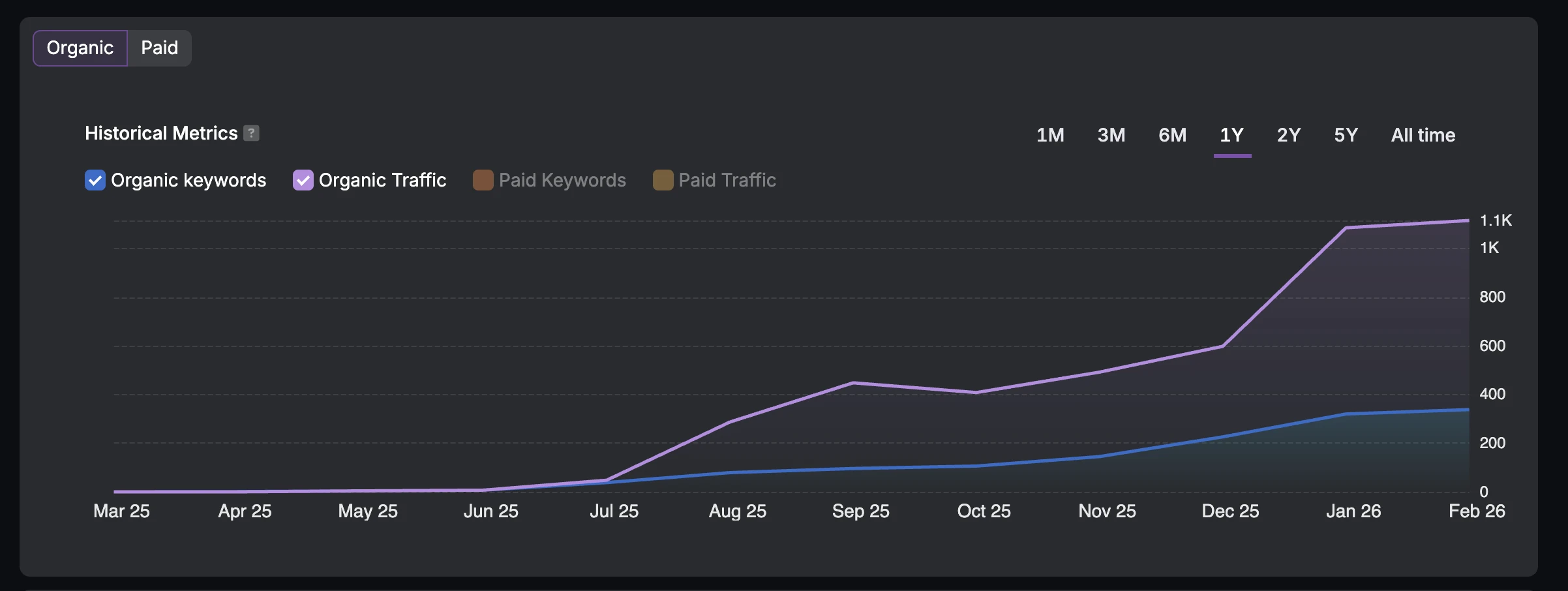Set chart range to 5Y
The image size is (1568, 591).
click(x=1346, y=135)
